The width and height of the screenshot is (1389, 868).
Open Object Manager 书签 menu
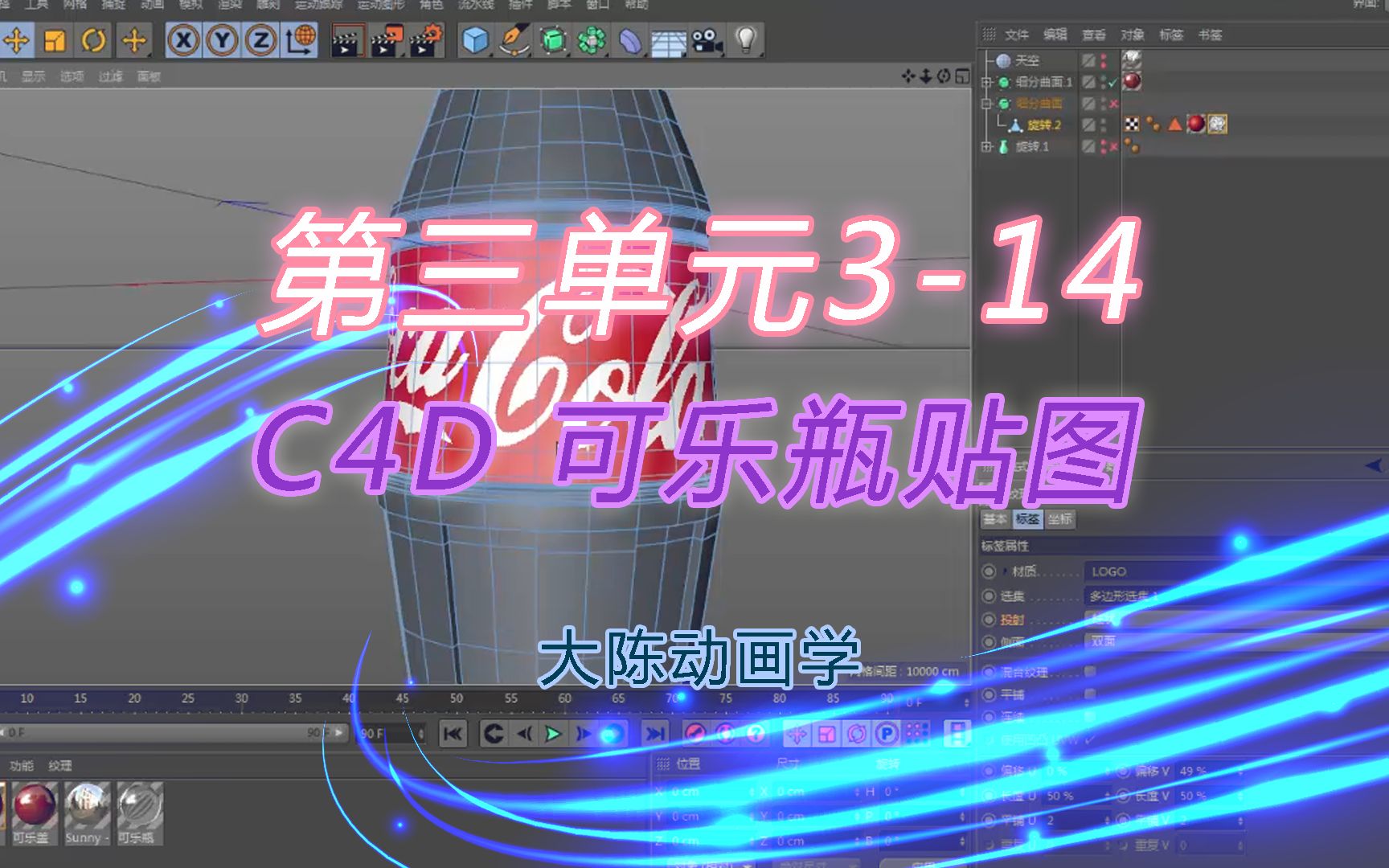click(1209, 35)
